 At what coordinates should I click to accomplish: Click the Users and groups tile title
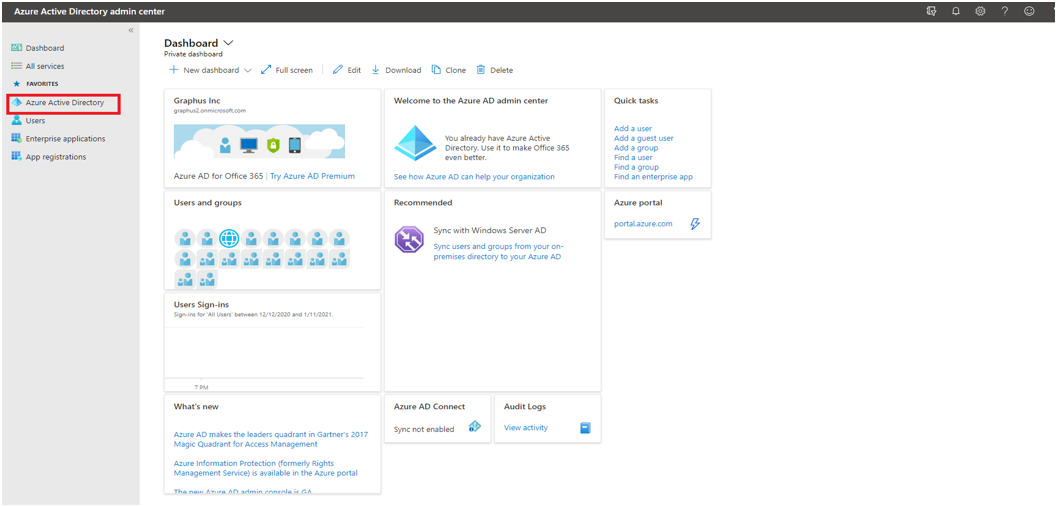point(208,202)
